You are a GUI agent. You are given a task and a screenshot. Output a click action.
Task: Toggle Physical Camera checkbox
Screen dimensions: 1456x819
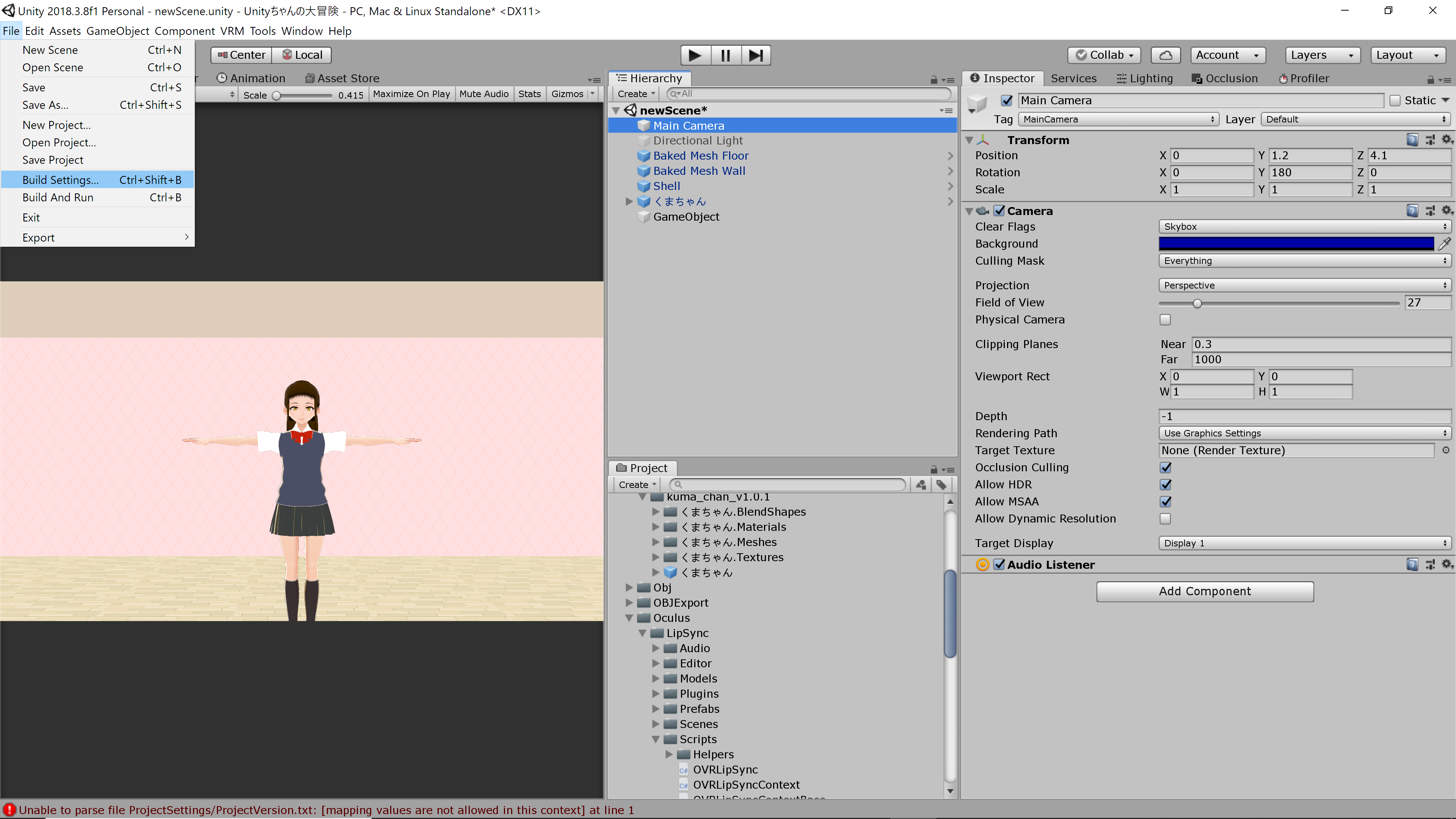coord(1166,319)
